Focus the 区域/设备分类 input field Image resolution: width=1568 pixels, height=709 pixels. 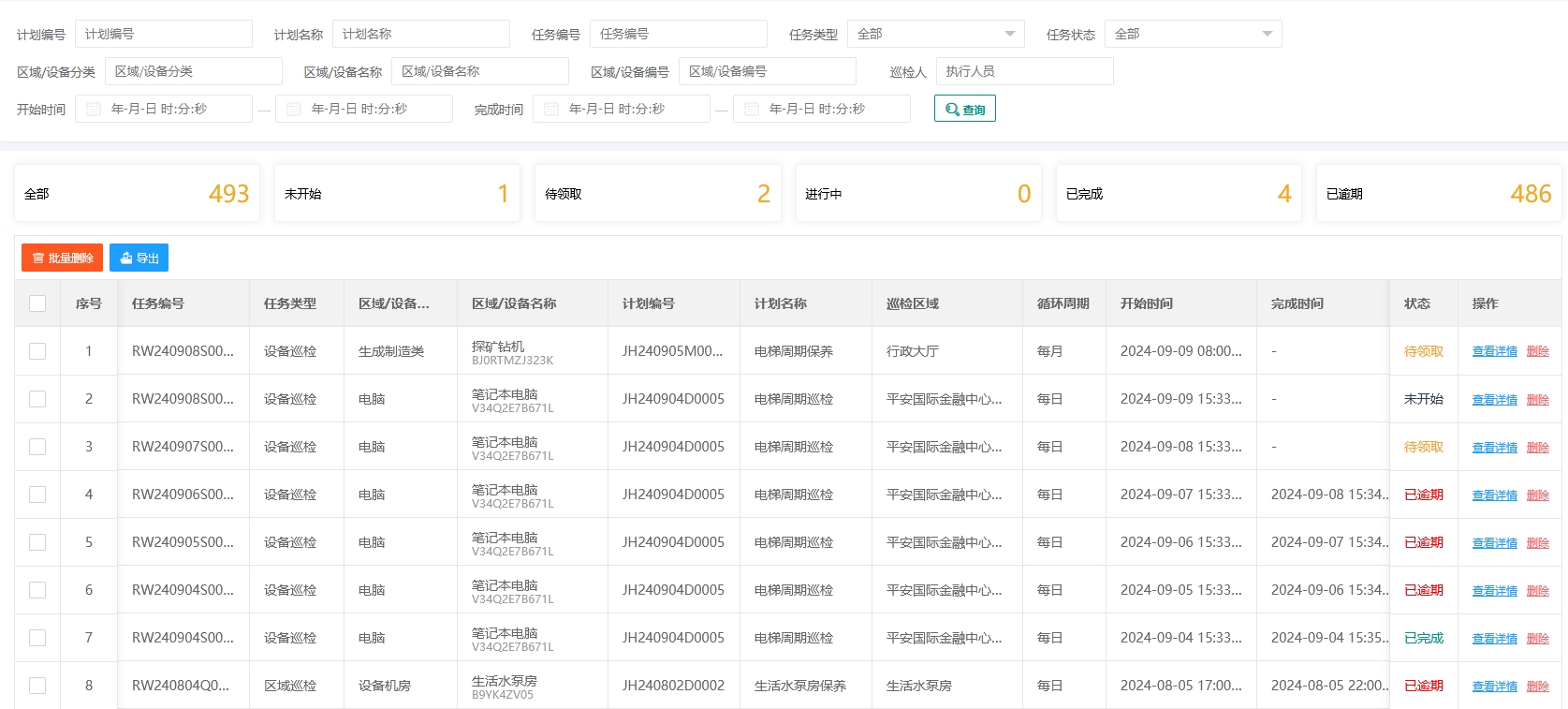click(194, 71)
